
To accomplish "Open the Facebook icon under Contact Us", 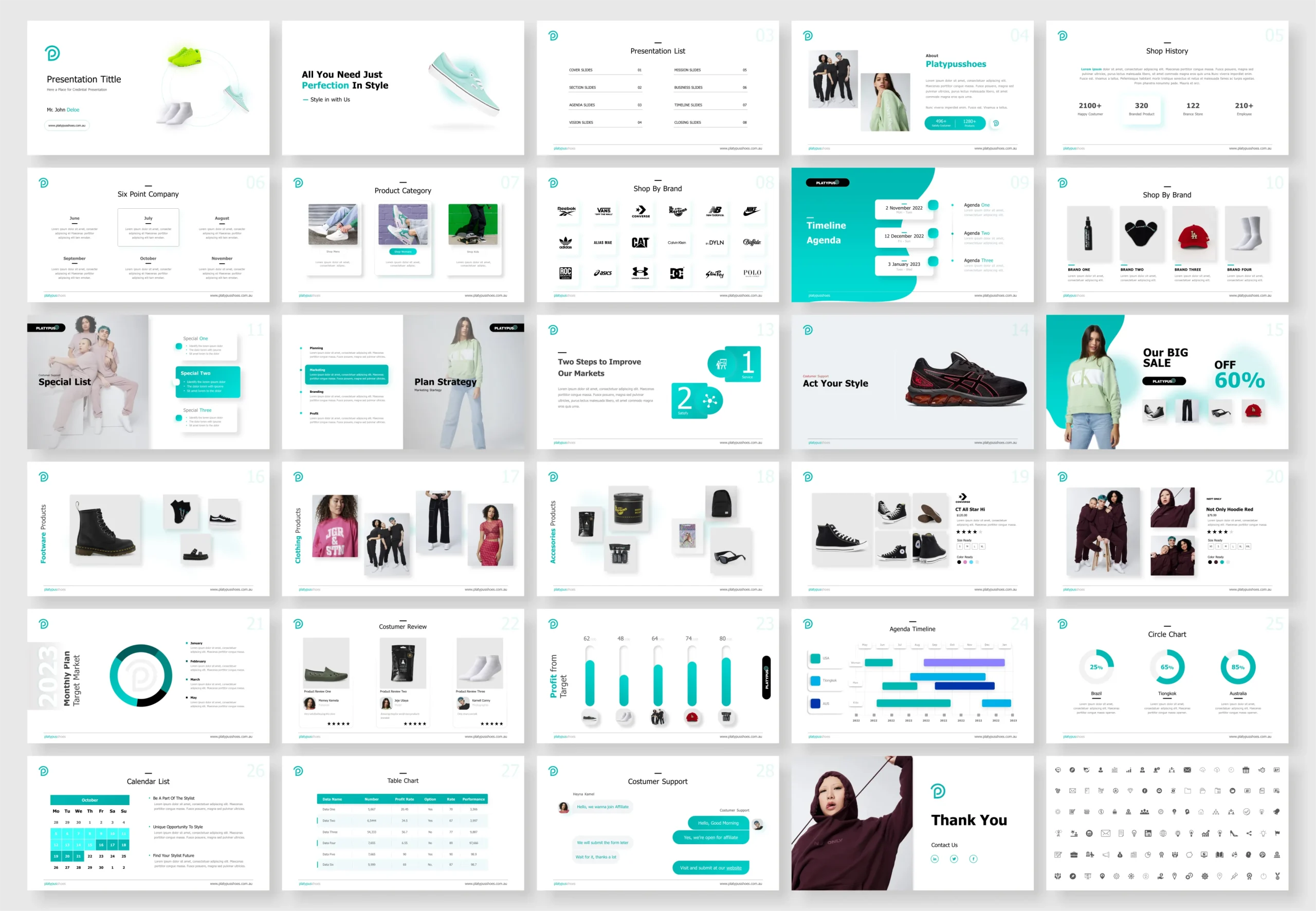I will pyautogui.click(x=973, y=859).
